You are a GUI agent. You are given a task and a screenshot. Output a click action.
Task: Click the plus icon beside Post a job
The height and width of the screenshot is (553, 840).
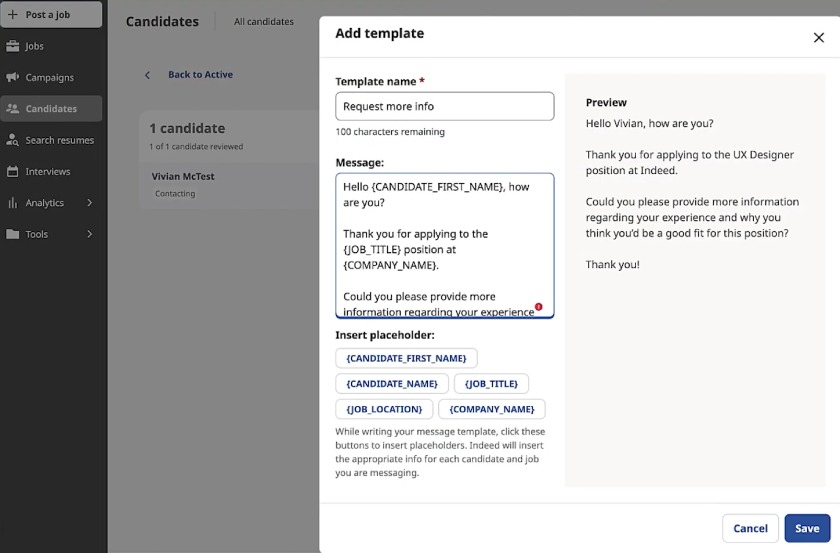(x=13, y=15)
